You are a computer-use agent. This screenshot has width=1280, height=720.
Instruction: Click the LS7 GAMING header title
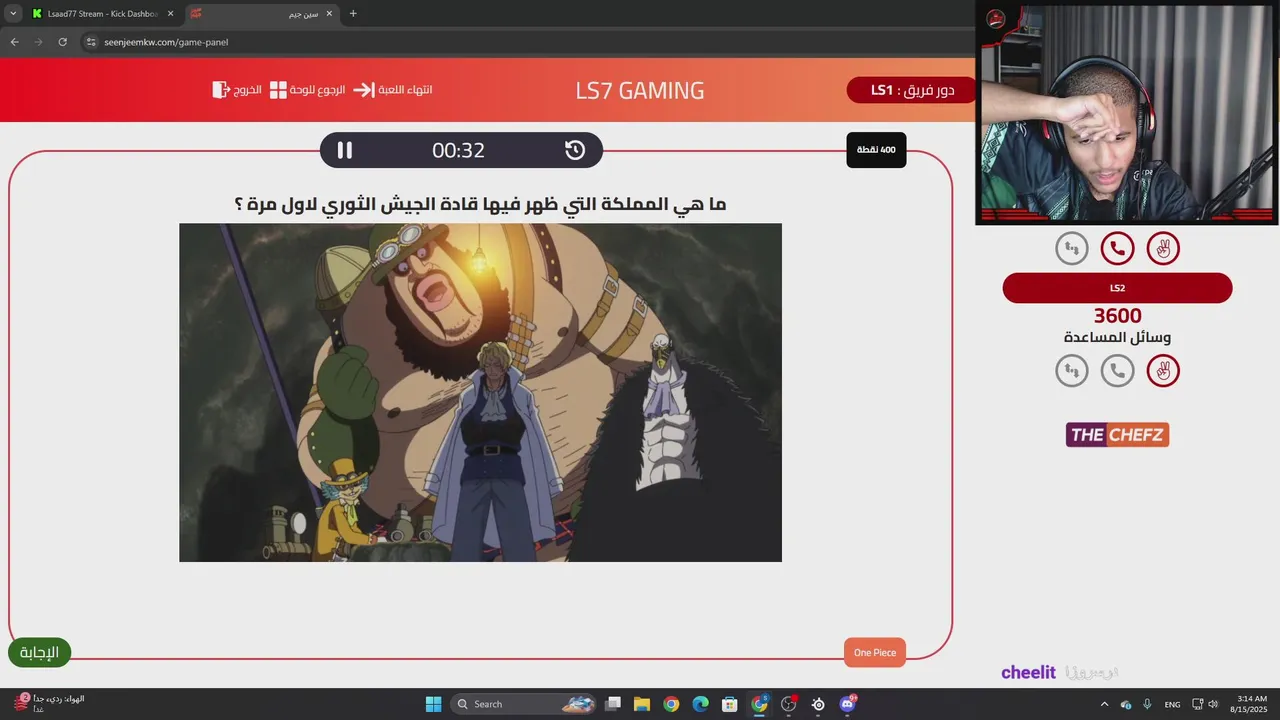tap(640, 91)
